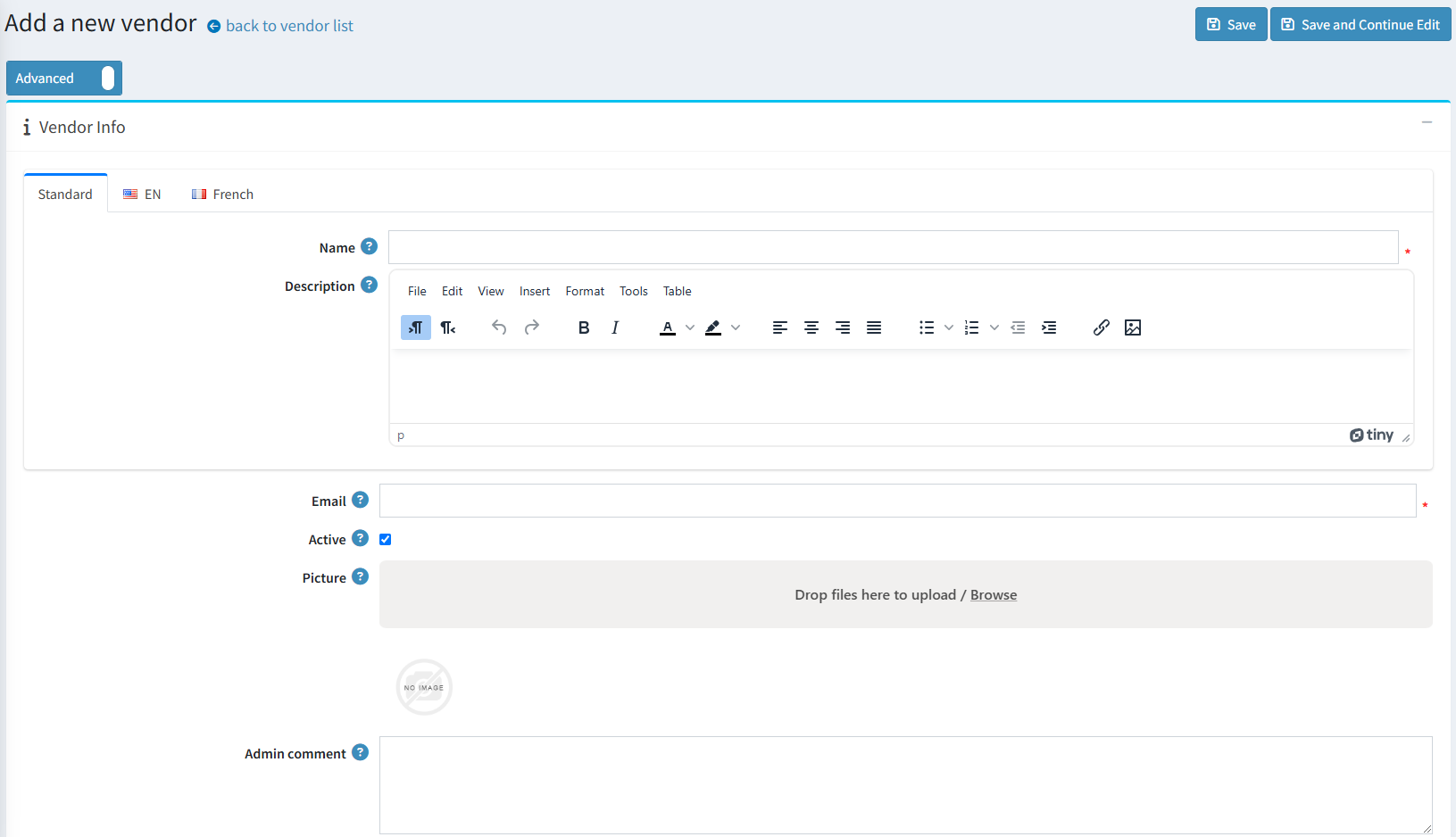Center-align text in the description editor

(x=811, y=327)
